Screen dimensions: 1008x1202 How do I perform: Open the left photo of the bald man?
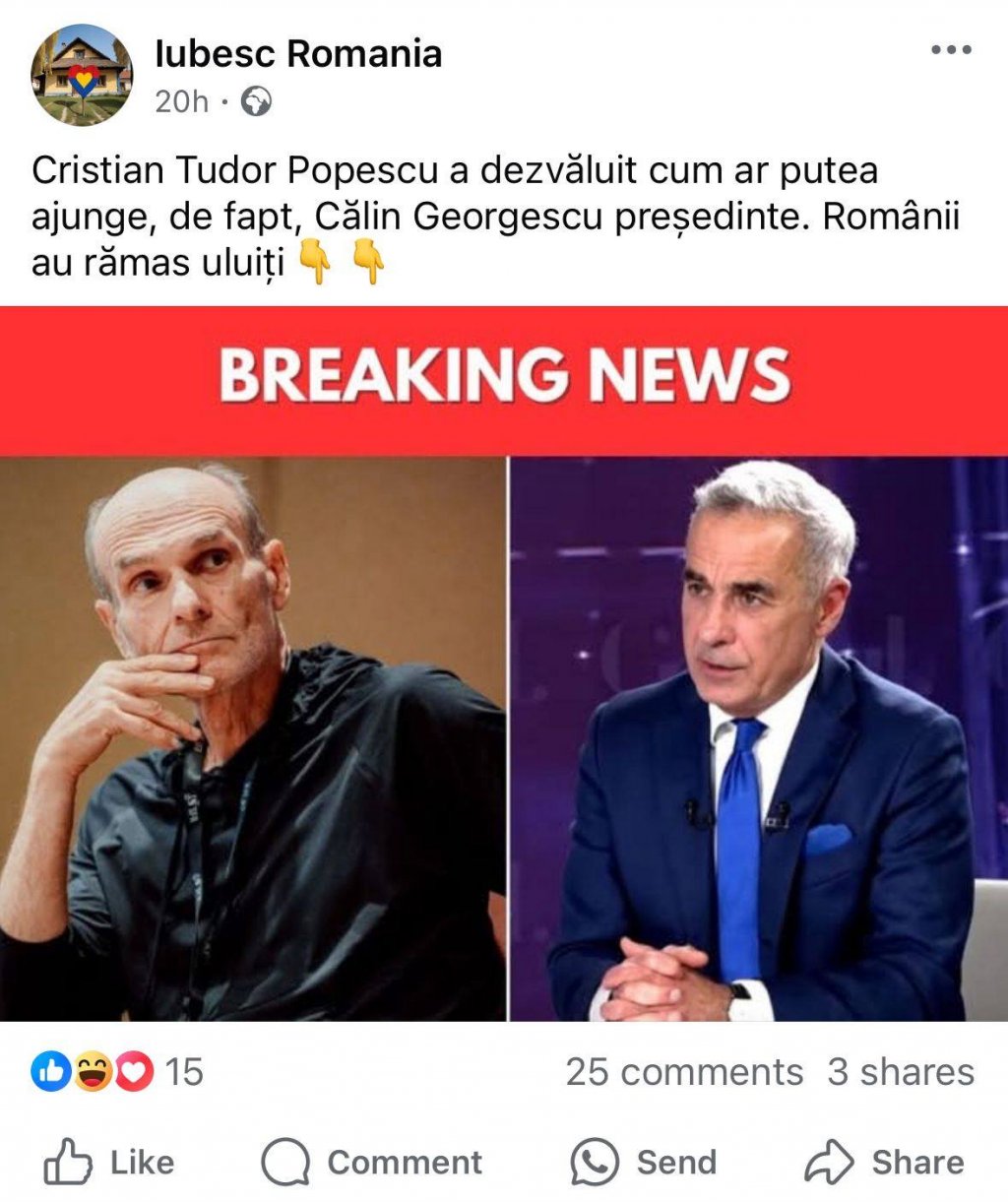(x=252, y=738)
